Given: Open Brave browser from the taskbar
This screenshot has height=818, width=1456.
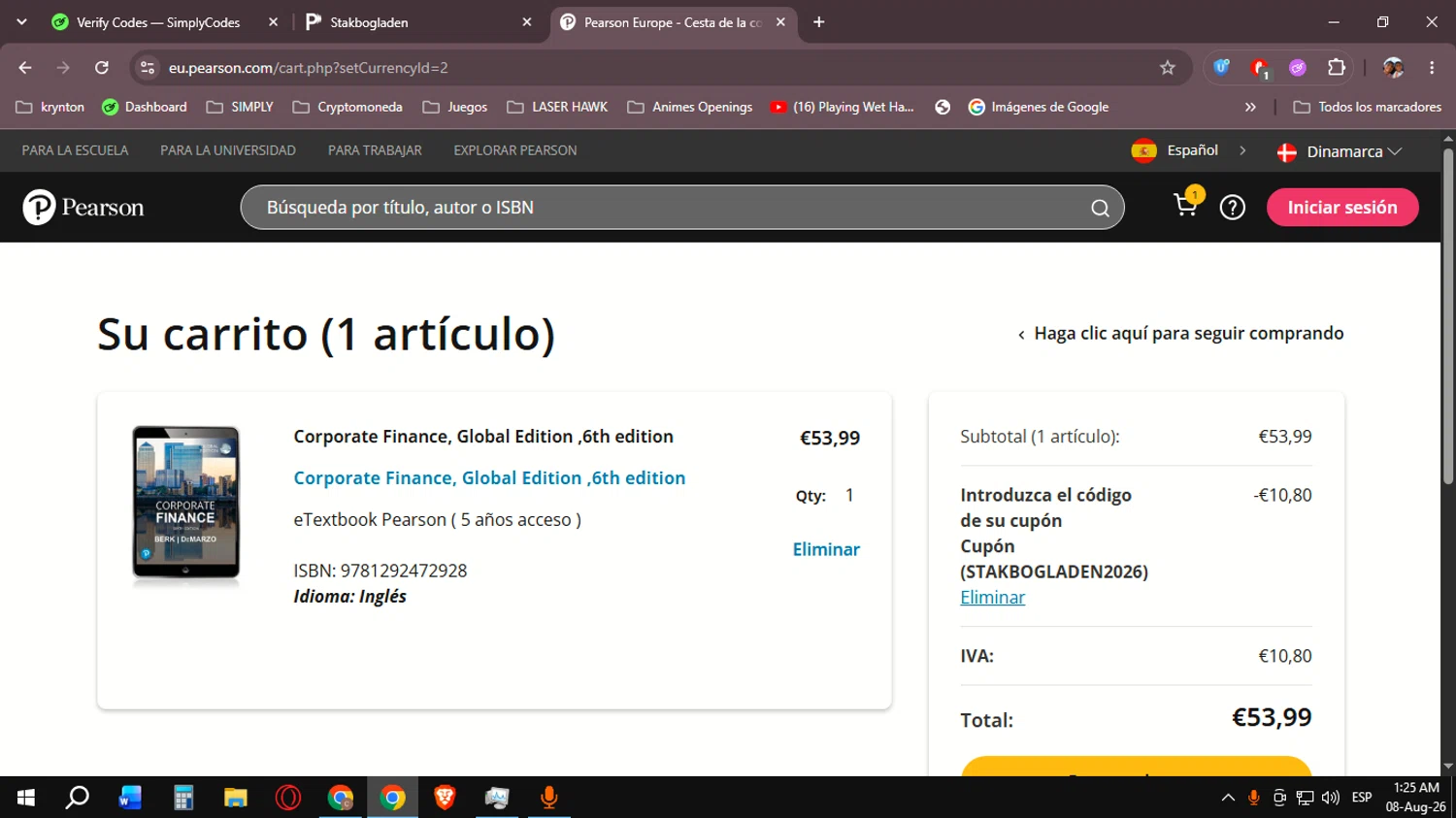Looking at the screenshot, I should click(445, 798).
